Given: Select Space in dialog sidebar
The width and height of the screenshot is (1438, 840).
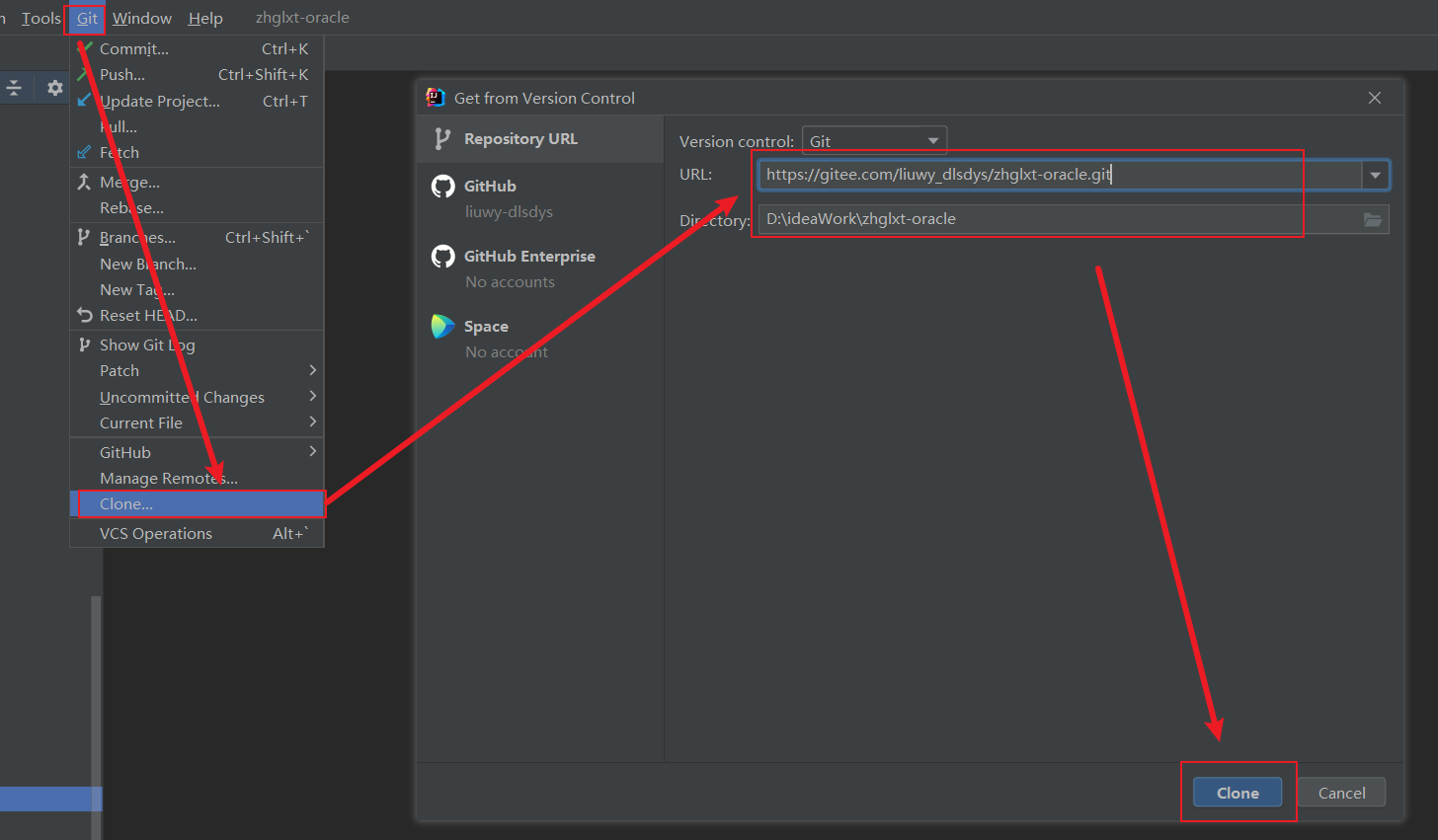Looking at the screenshot, I should point(540,339).
